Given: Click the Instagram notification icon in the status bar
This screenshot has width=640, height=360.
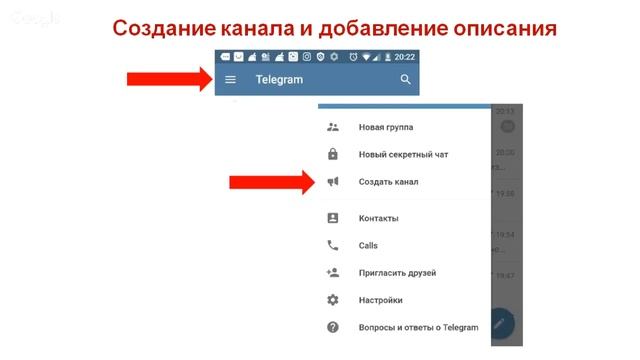Looking at the screenshot, I should pos(307,57).
